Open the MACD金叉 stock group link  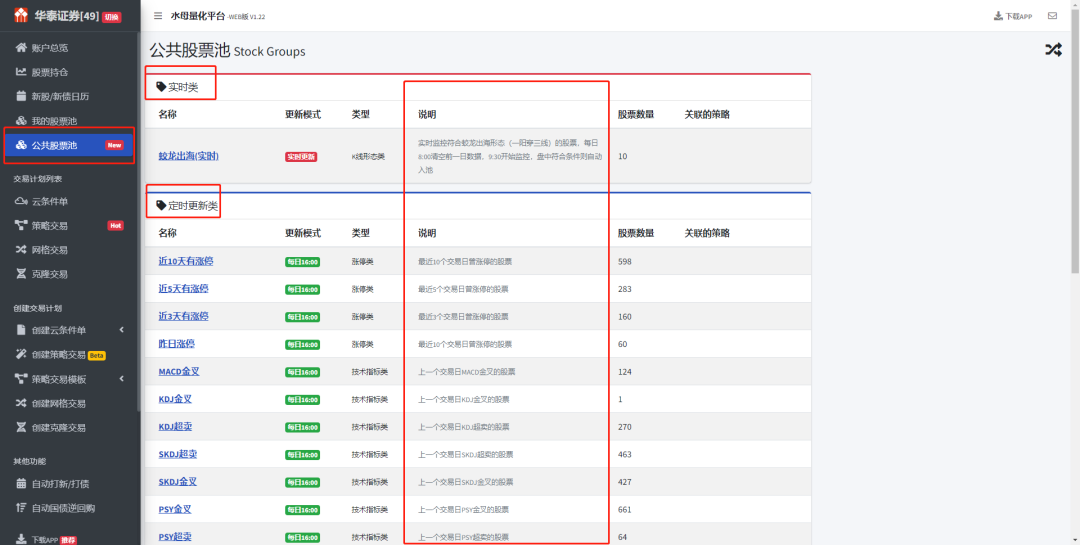click(178, 371)
